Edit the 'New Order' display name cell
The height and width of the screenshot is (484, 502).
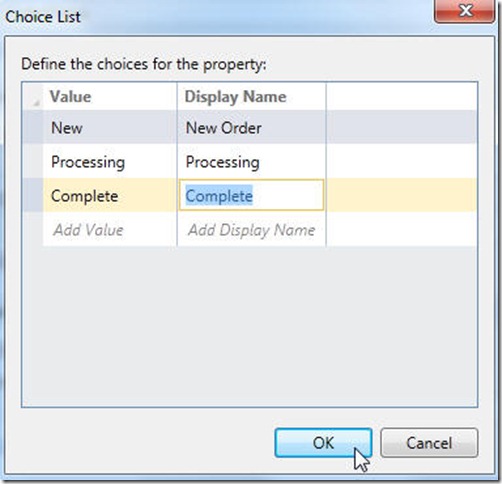[x=251, y=127]
